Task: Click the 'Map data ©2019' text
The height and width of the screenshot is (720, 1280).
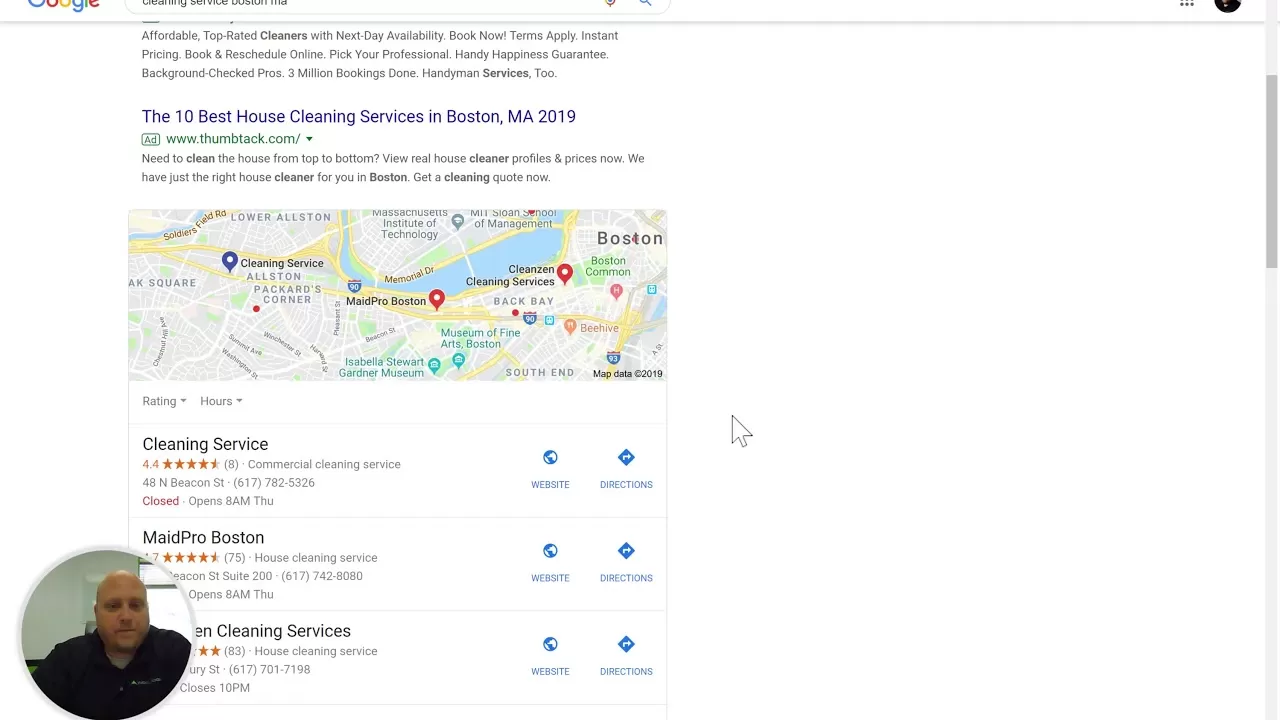Action: (x=627, y=374)
